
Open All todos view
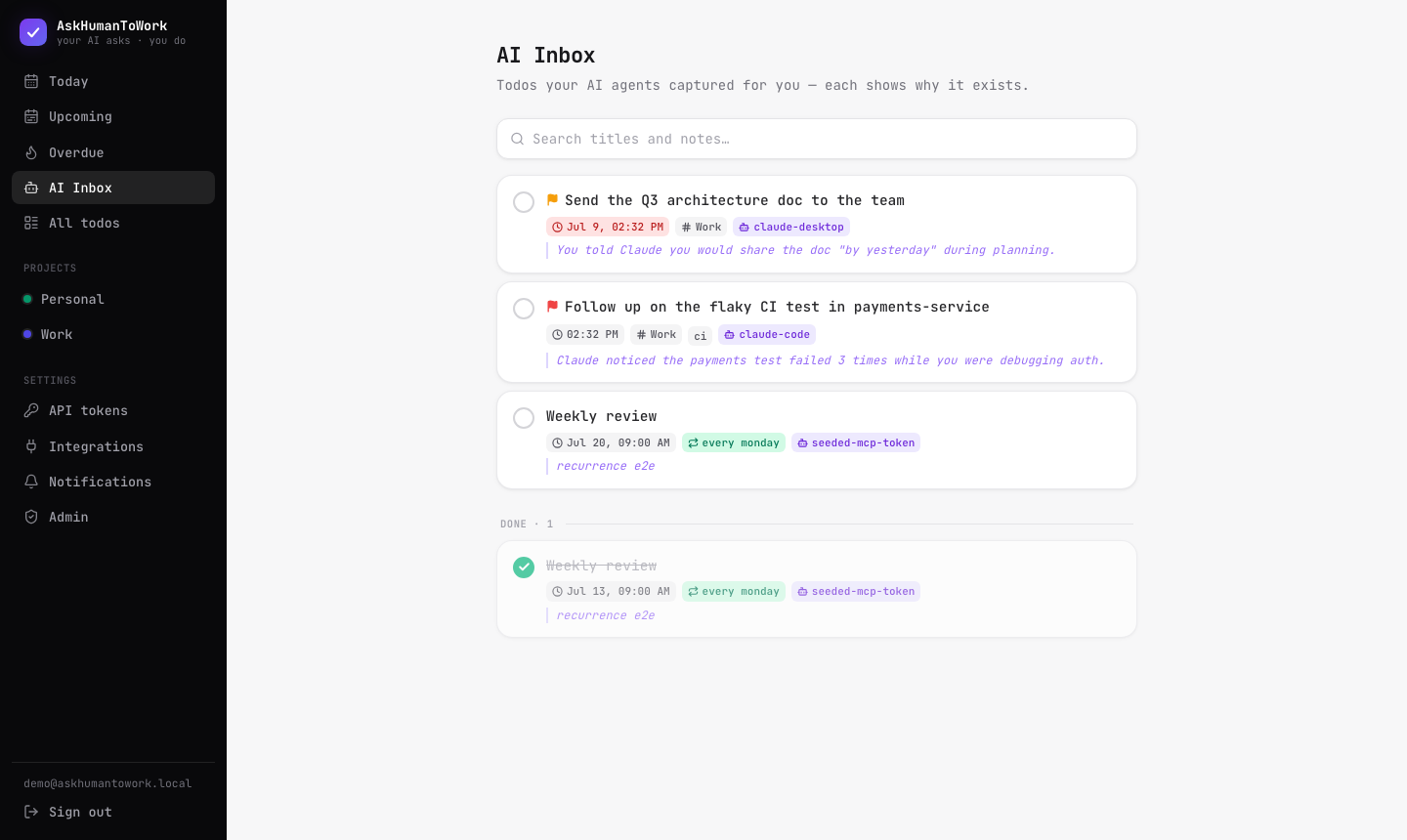113,223
